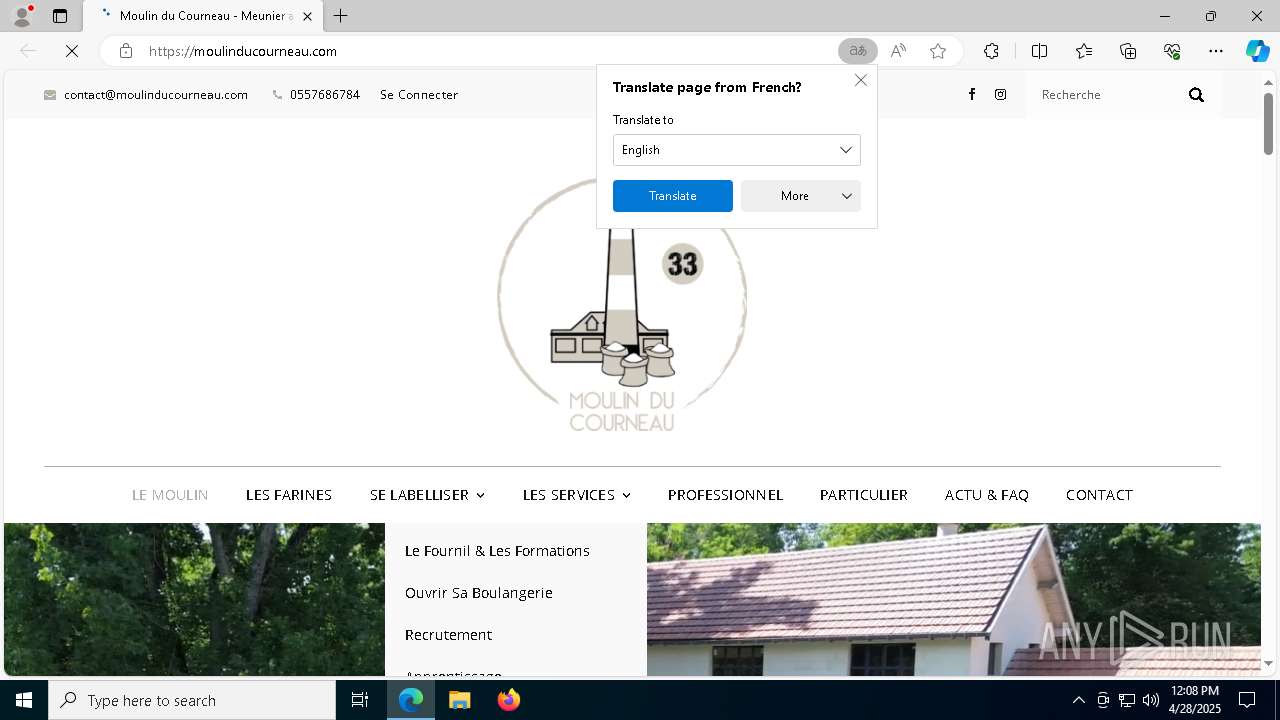
Task: Open LE MOULIN menu item
Action: [x=170, y=495]
